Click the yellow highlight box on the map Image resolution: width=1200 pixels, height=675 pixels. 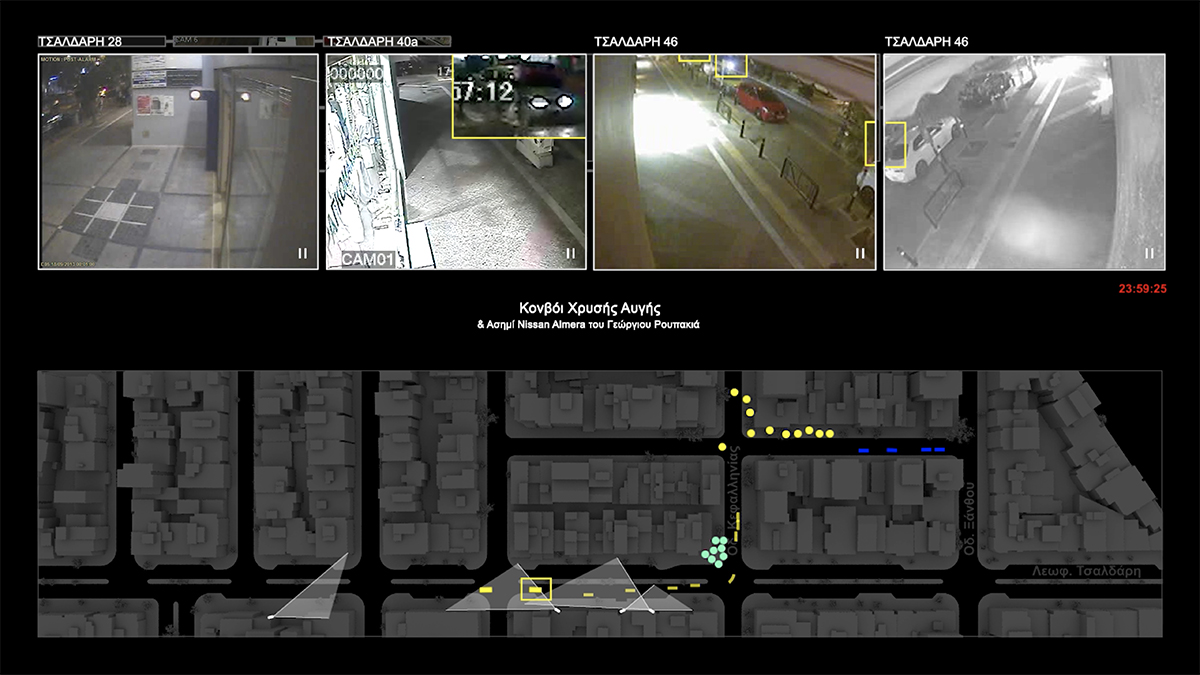pyautogui.click(x=536, y=589)
